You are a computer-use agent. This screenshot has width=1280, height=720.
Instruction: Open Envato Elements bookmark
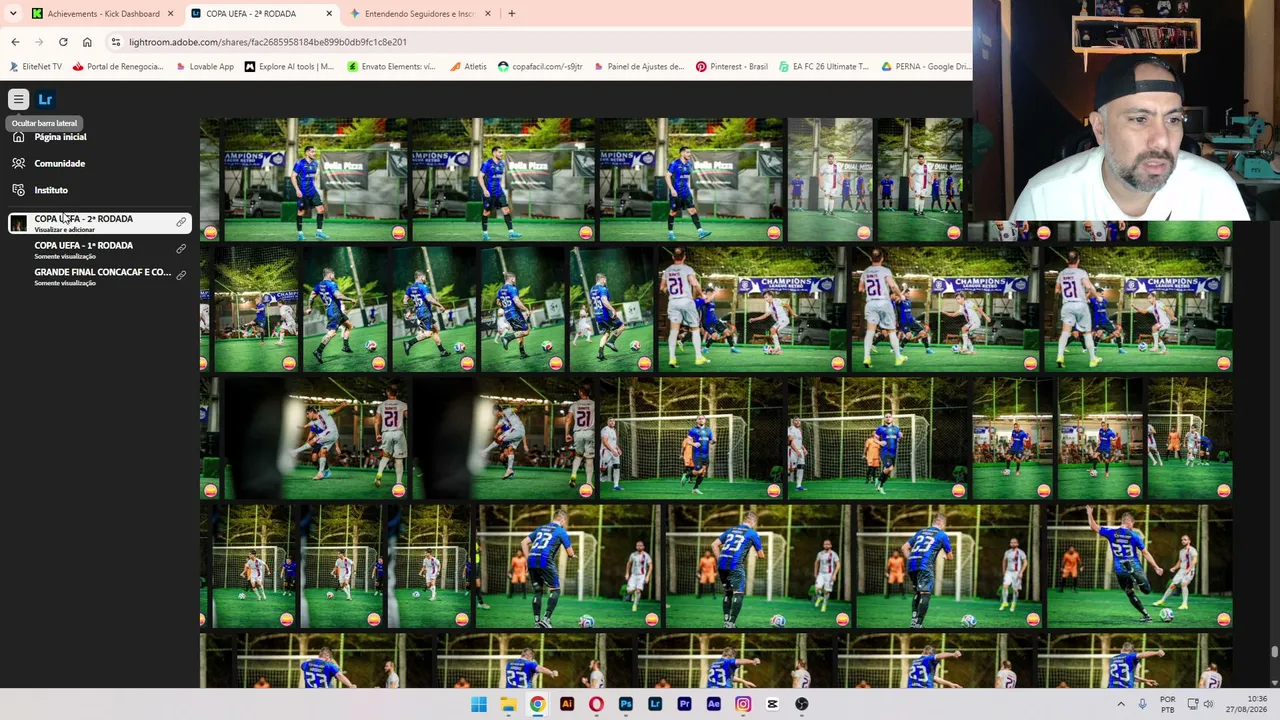(391, 67)
